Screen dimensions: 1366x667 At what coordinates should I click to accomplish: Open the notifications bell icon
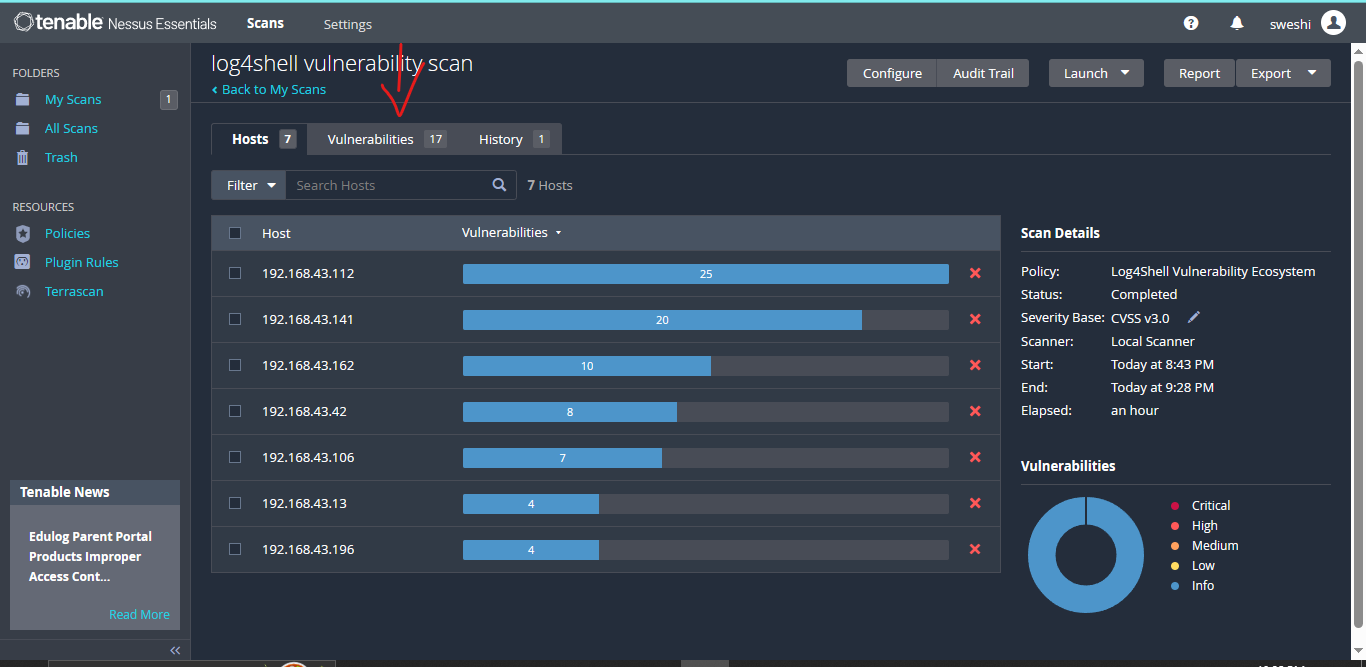coord(1237,23)
